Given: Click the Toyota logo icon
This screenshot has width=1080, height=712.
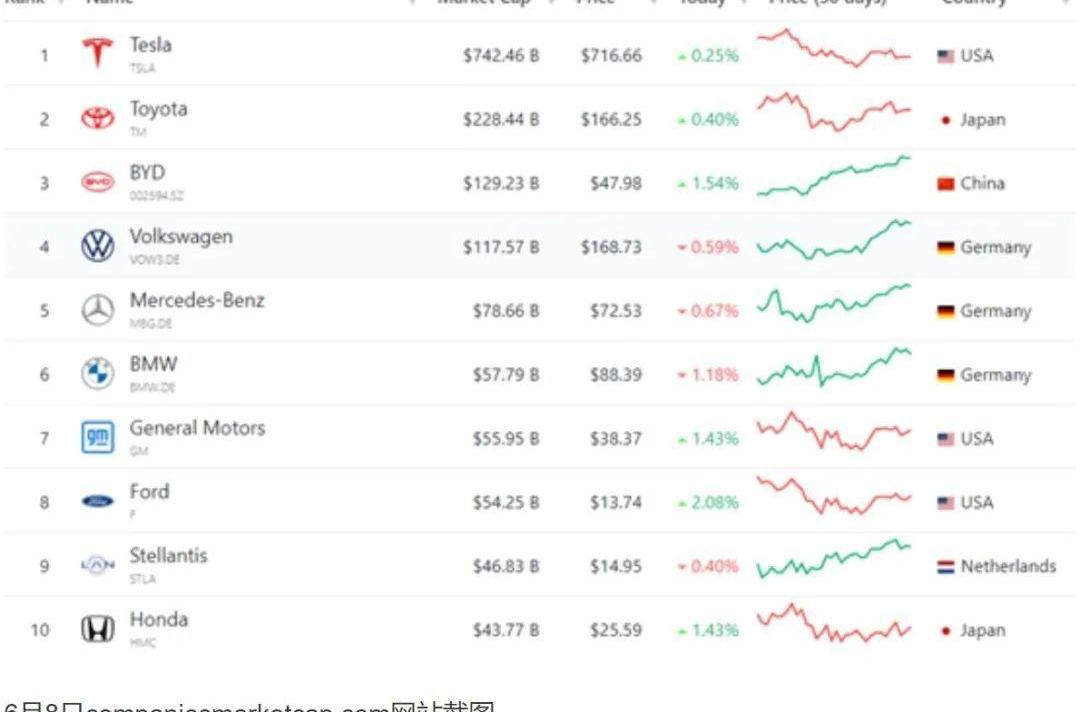Looking at the screenshot, I should coord(98,118).
